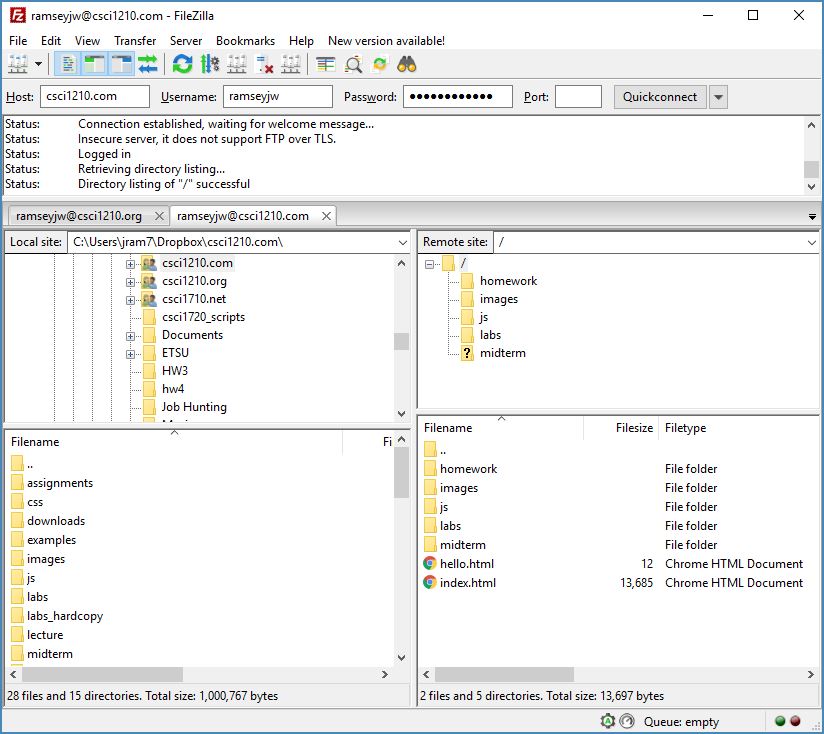This screenshot has width=824, height=734.
Task: Click the encryption icon beside the gauge in status bar
Action: pos(607,721)
